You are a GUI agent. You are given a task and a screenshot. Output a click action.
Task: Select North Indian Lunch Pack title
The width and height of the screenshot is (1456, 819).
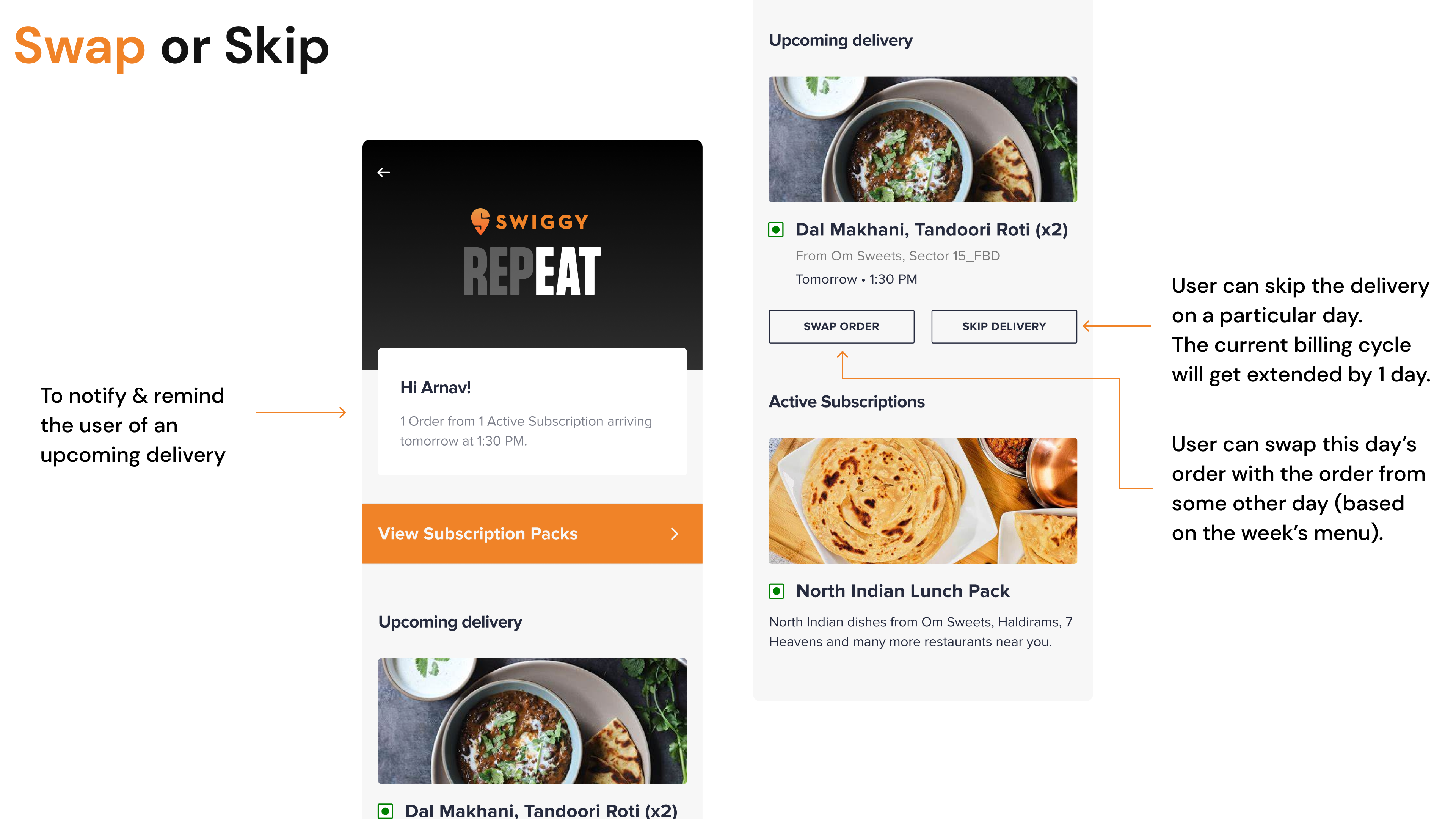click(x=903, y=591)
